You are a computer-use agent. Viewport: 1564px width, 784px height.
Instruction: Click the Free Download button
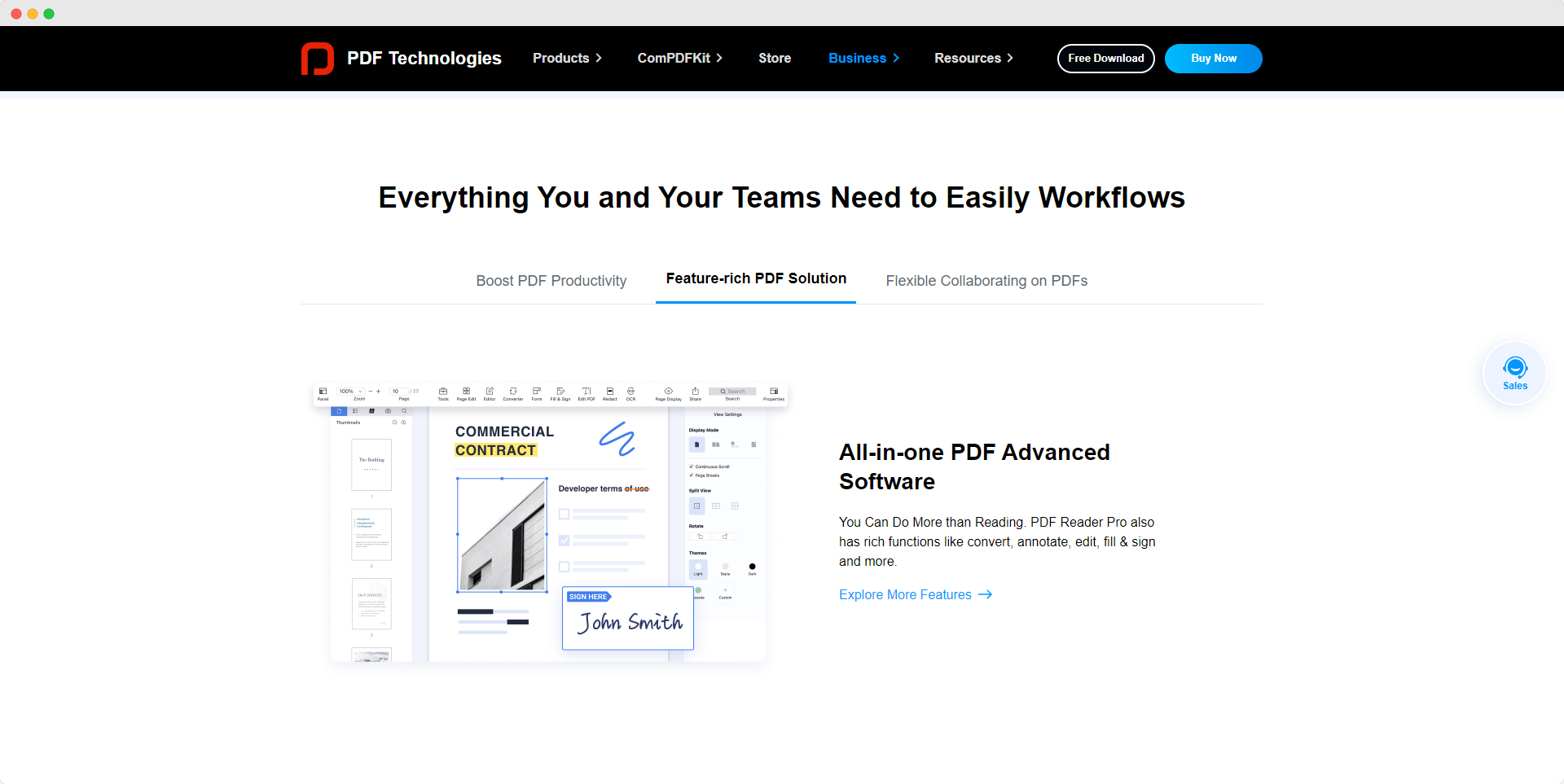tap(1105, 59)
